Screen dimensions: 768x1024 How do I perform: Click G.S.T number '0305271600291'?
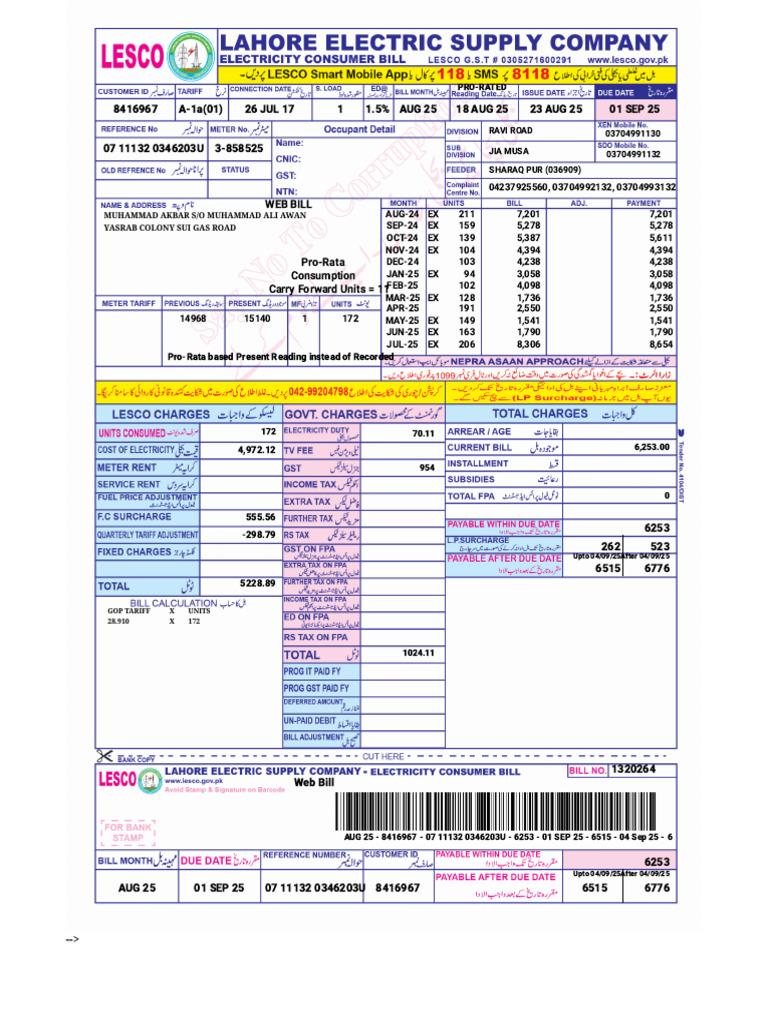tap(536, 59)
